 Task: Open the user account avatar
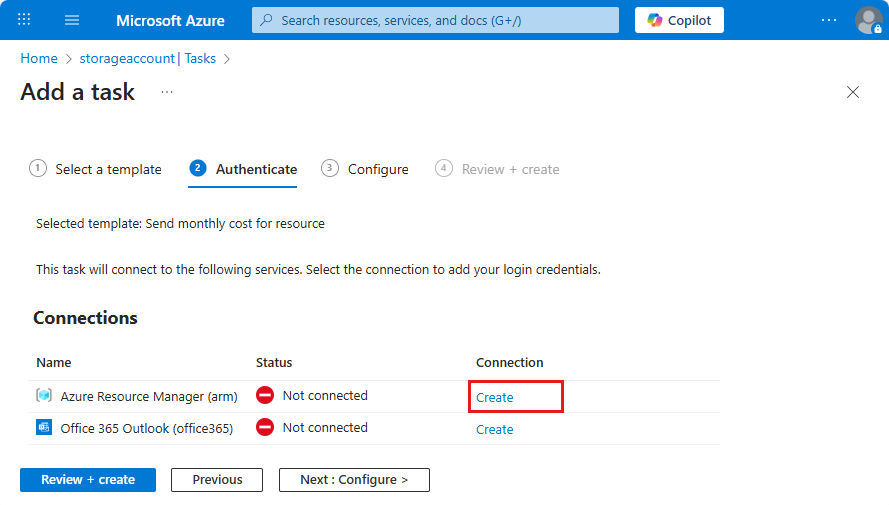[x=867, y=20]
